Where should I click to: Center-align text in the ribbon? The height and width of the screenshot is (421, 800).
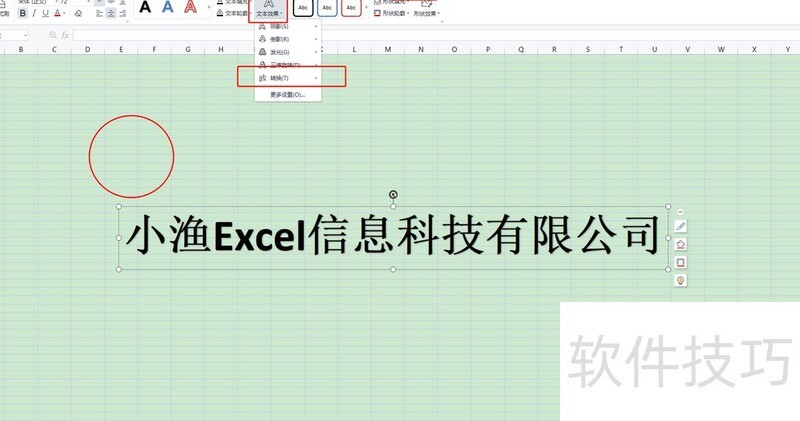point(111,14)
